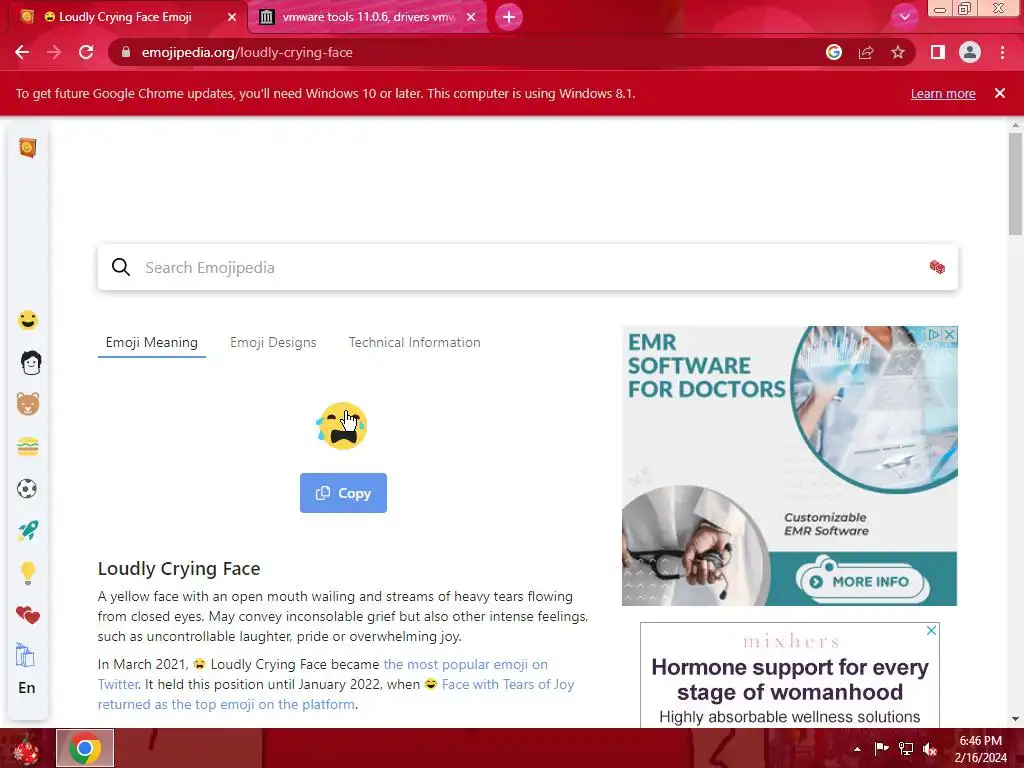Reload the page
The width and height of the screenshot is (1024, 768).
86,52
